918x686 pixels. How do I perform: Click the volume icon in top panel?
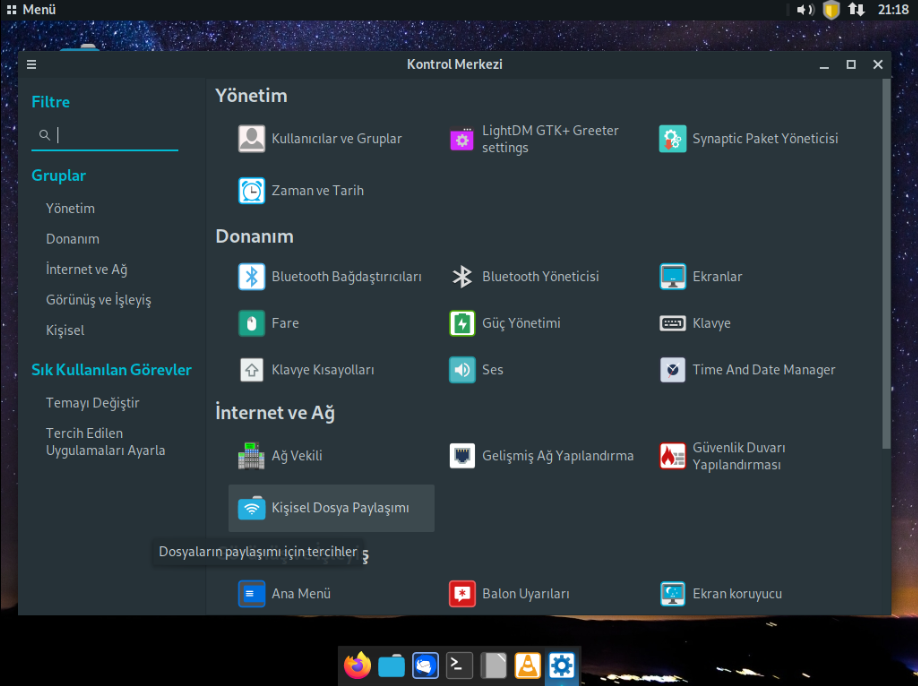pyautogui.click(x=805, y=9)
